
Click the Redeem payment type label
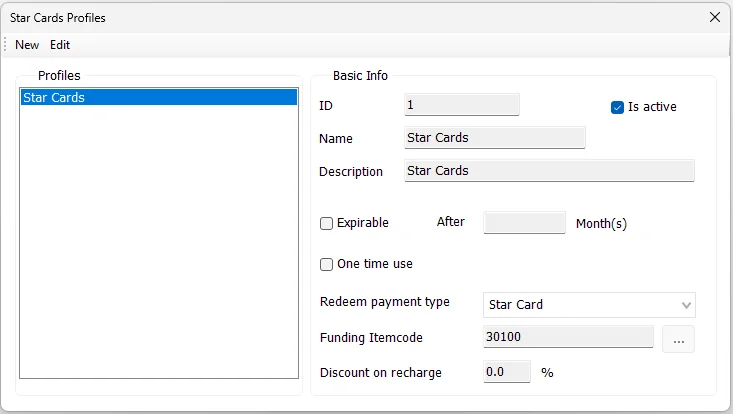[x=385, y=302]
